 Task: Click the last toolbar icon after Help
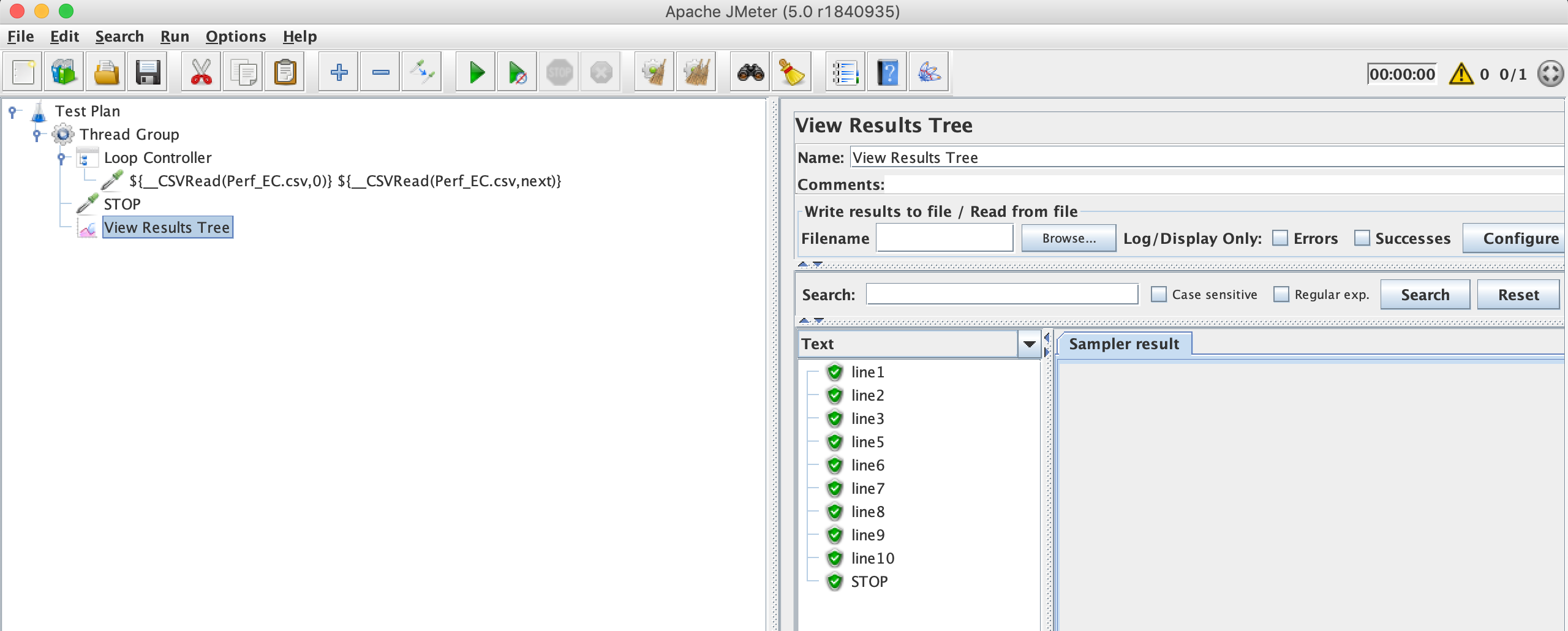(929, 73)
